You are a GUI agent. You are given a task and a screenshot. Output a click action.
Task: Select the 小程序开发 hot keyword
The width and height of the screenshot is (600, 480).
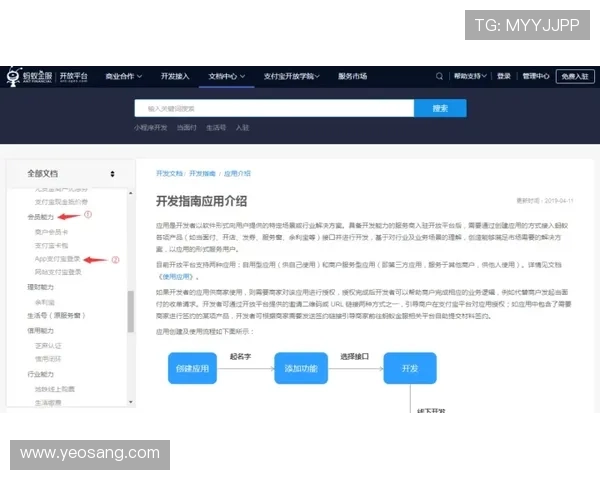(150, 128)
